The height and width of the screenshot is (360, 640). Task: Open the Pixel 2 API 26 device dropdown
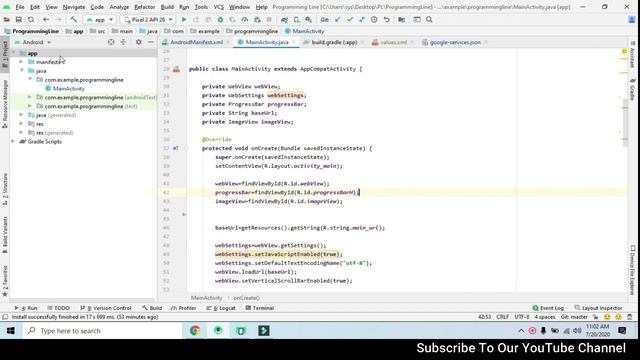point(148,20)
